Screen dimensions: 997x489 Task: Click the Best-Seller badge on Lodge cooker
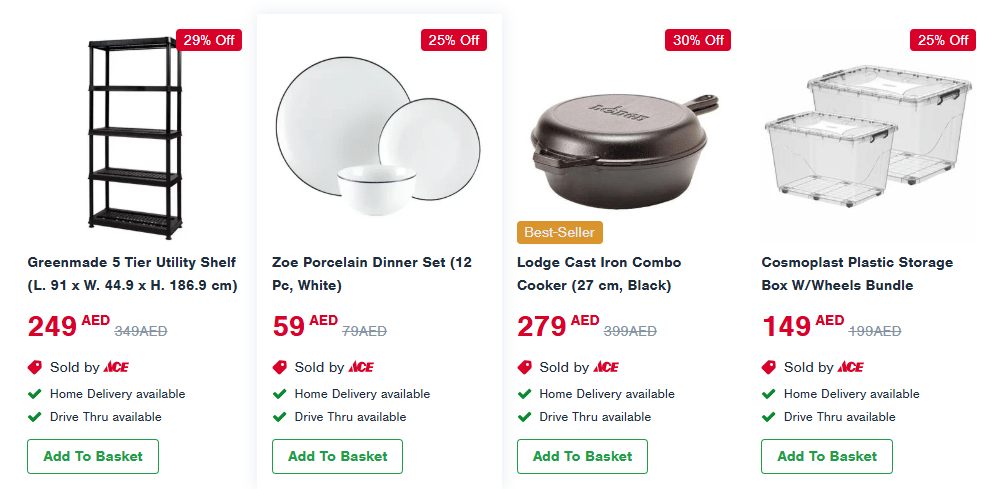560,232
